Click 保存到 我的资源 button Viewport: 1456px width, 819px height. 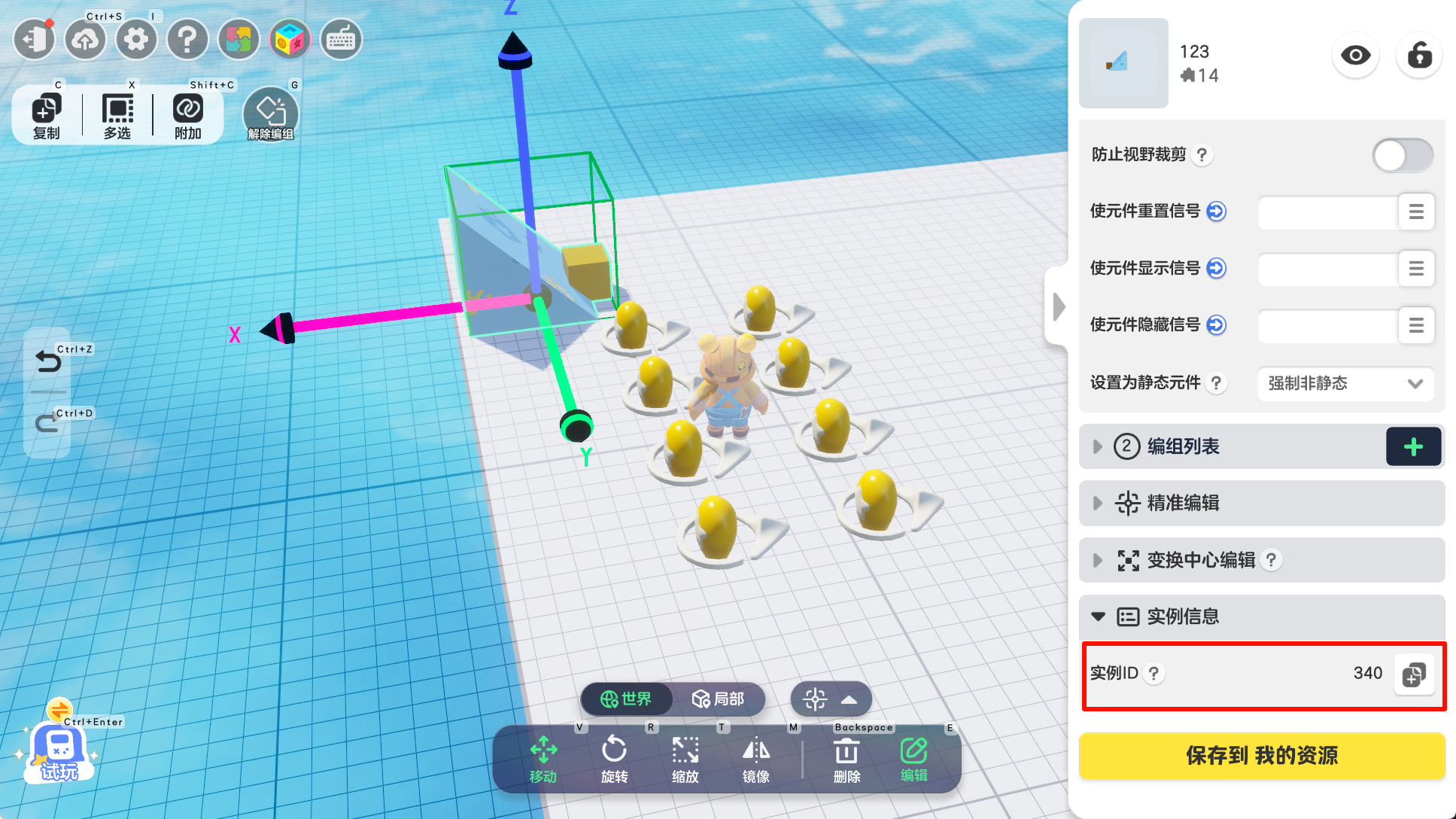pyautogui.click(x=1261, y=756)
